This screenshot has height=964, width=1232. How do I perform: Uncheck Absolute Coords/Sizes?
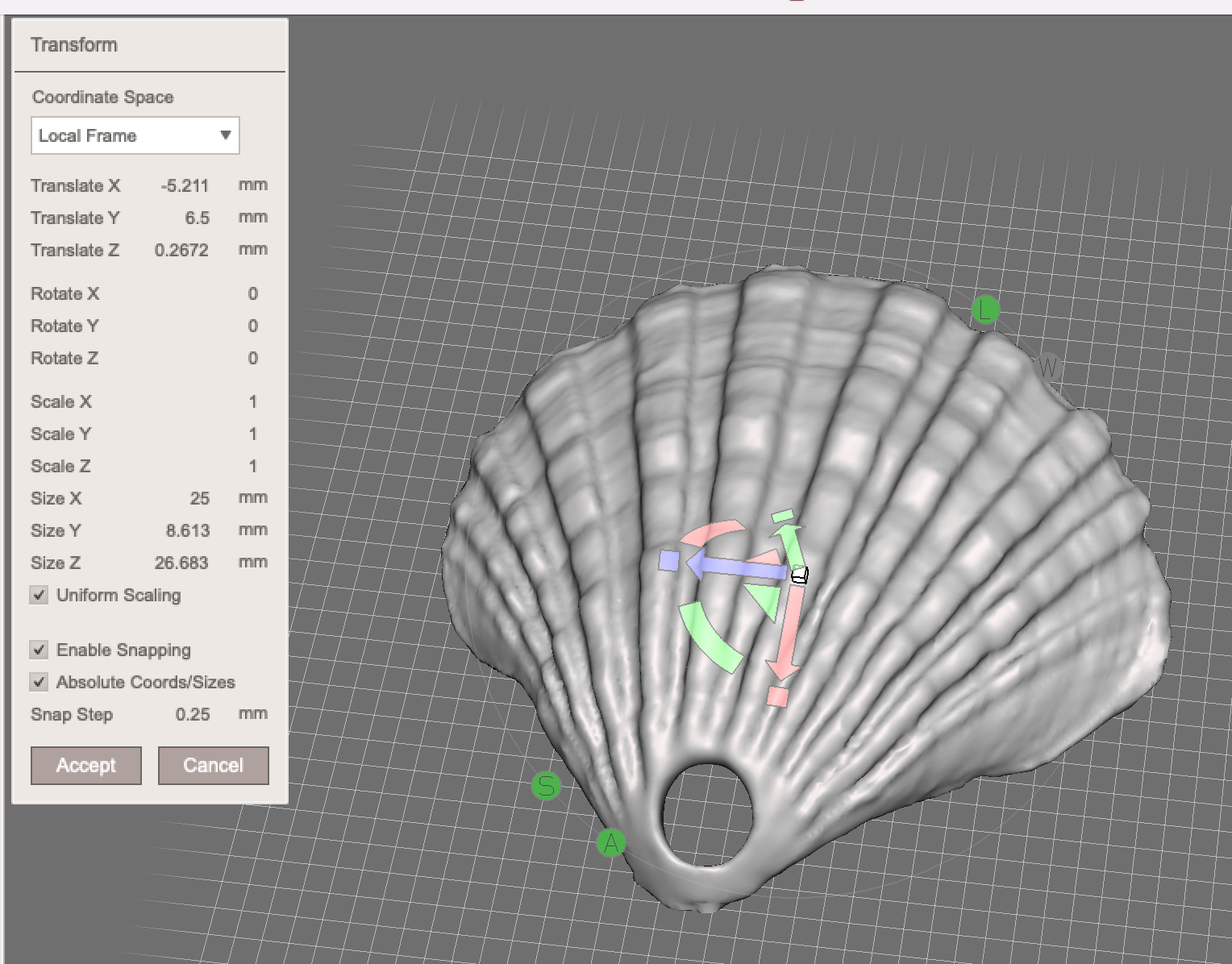point(39,682)
